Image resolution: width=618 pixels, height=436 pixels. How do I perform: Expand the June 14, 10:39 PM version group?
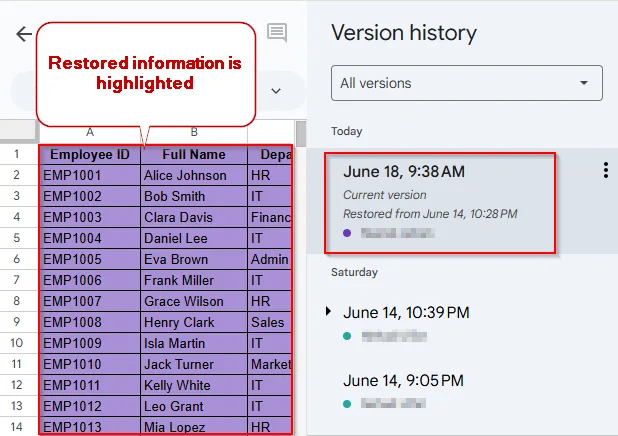tap(328, 311)
